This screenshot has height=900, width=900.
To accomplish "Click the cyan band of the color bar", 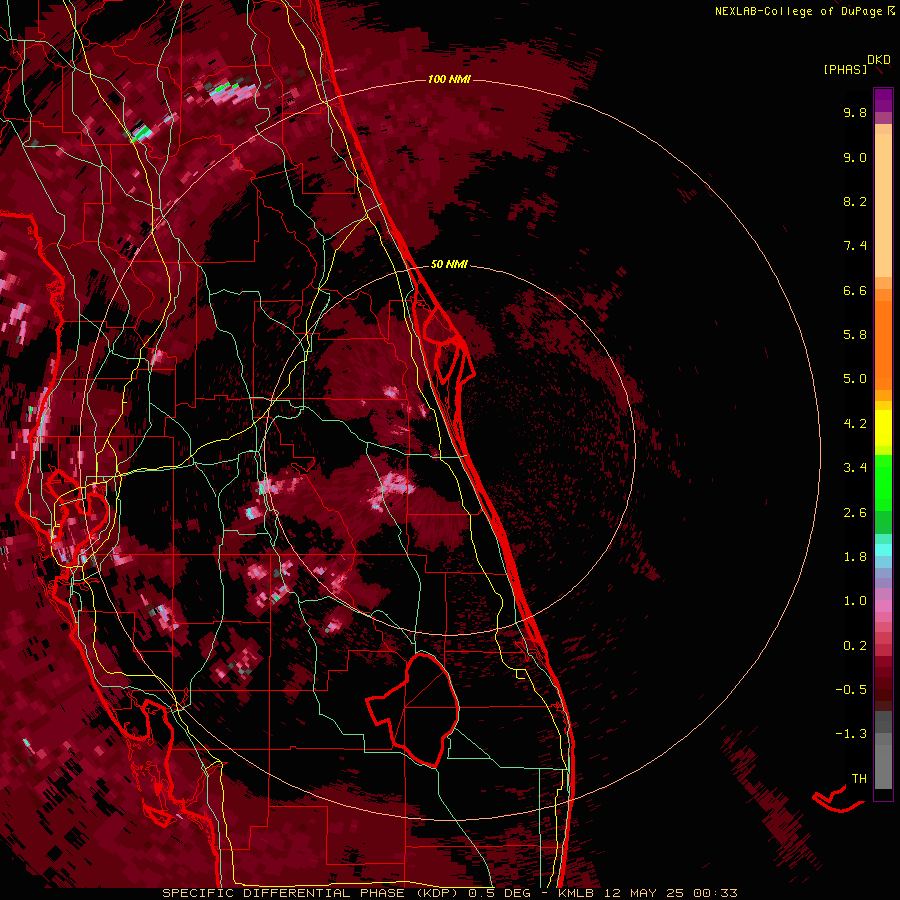I will (x=883, y=550).
